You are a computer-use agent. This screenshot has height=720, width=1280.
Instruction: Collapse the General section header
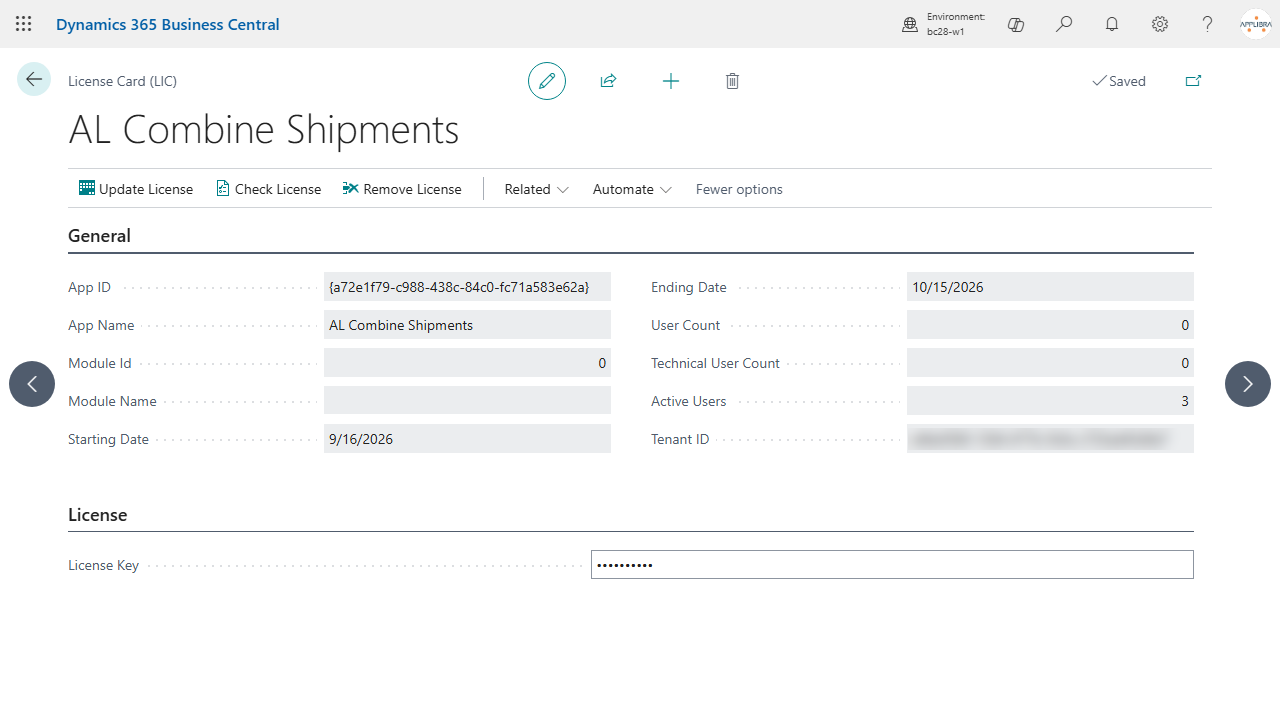(x=99, y=236)
